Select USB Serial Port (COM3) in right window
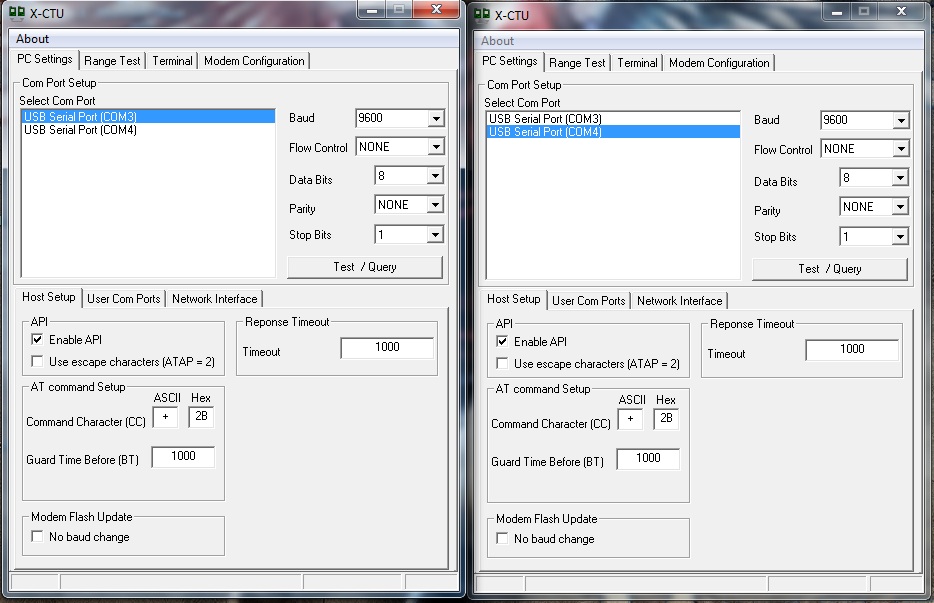Image resolution: width=934 pixels, height=603 pixels. click(614, 119)
